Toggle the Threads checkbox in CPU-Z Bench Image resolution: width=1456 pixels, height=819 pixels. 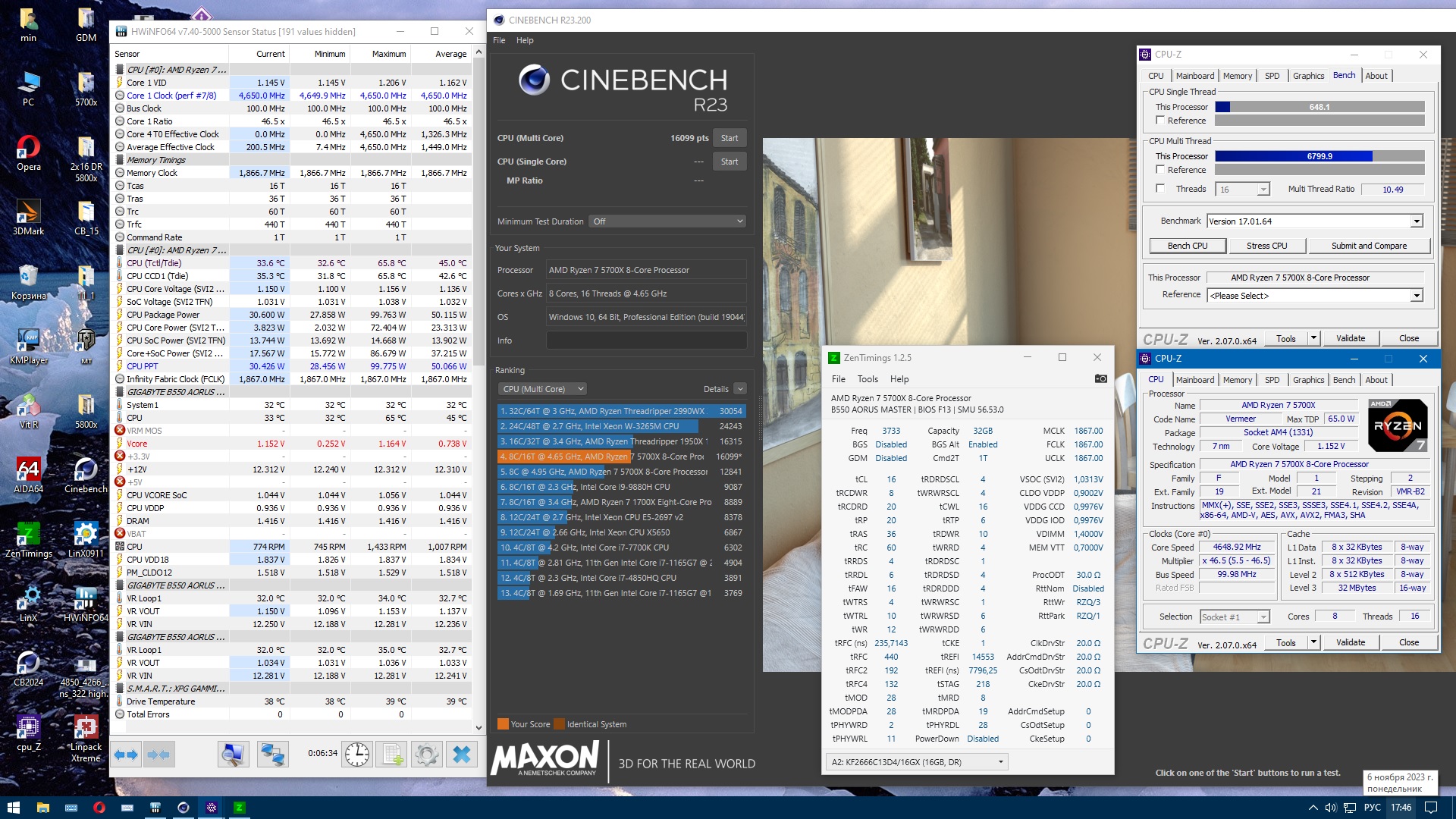[x=1160, y=189]
